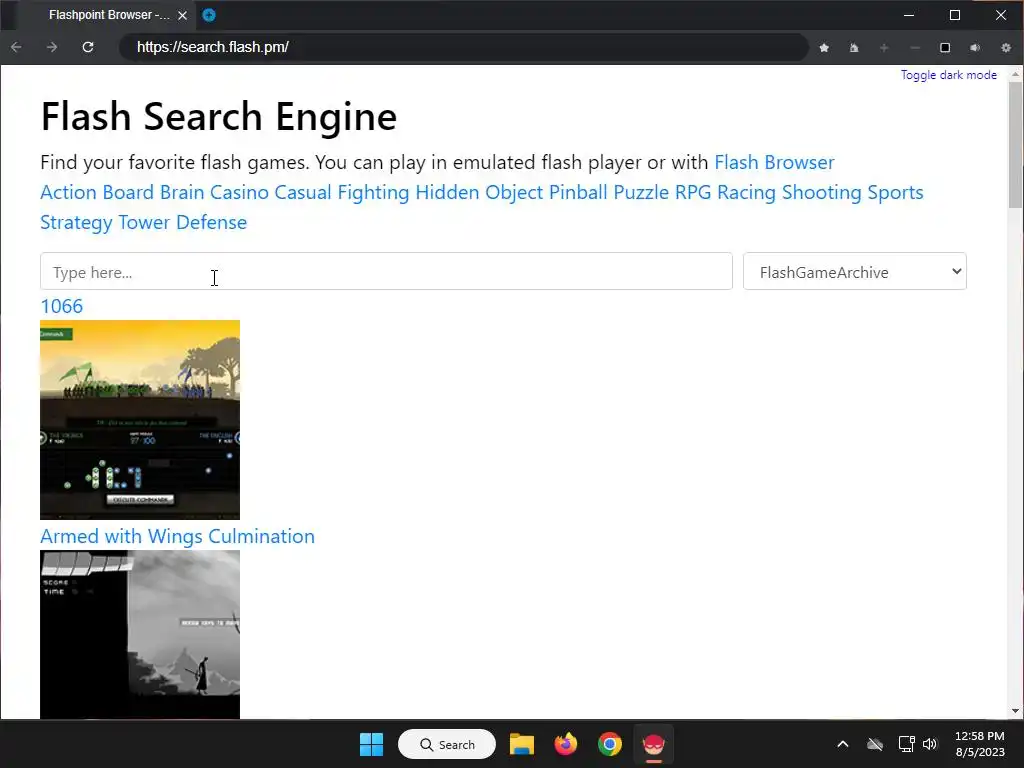1024x768 pixels.
Task: Click the scrollbar up arrow
Action: (1015, 74)
